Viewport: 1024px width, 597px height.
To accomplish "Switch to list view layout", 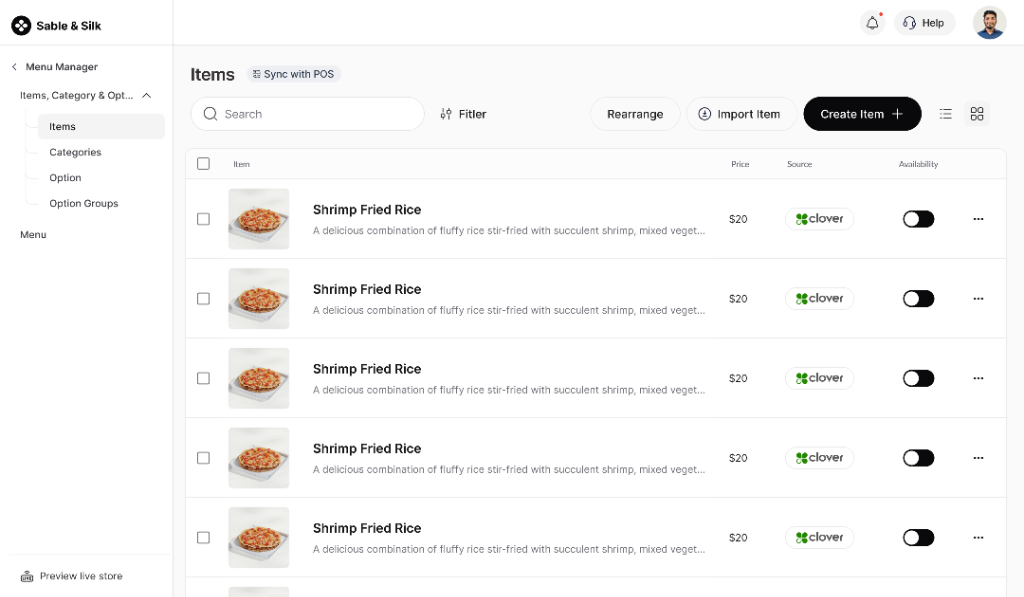I will tap(946, 114).
